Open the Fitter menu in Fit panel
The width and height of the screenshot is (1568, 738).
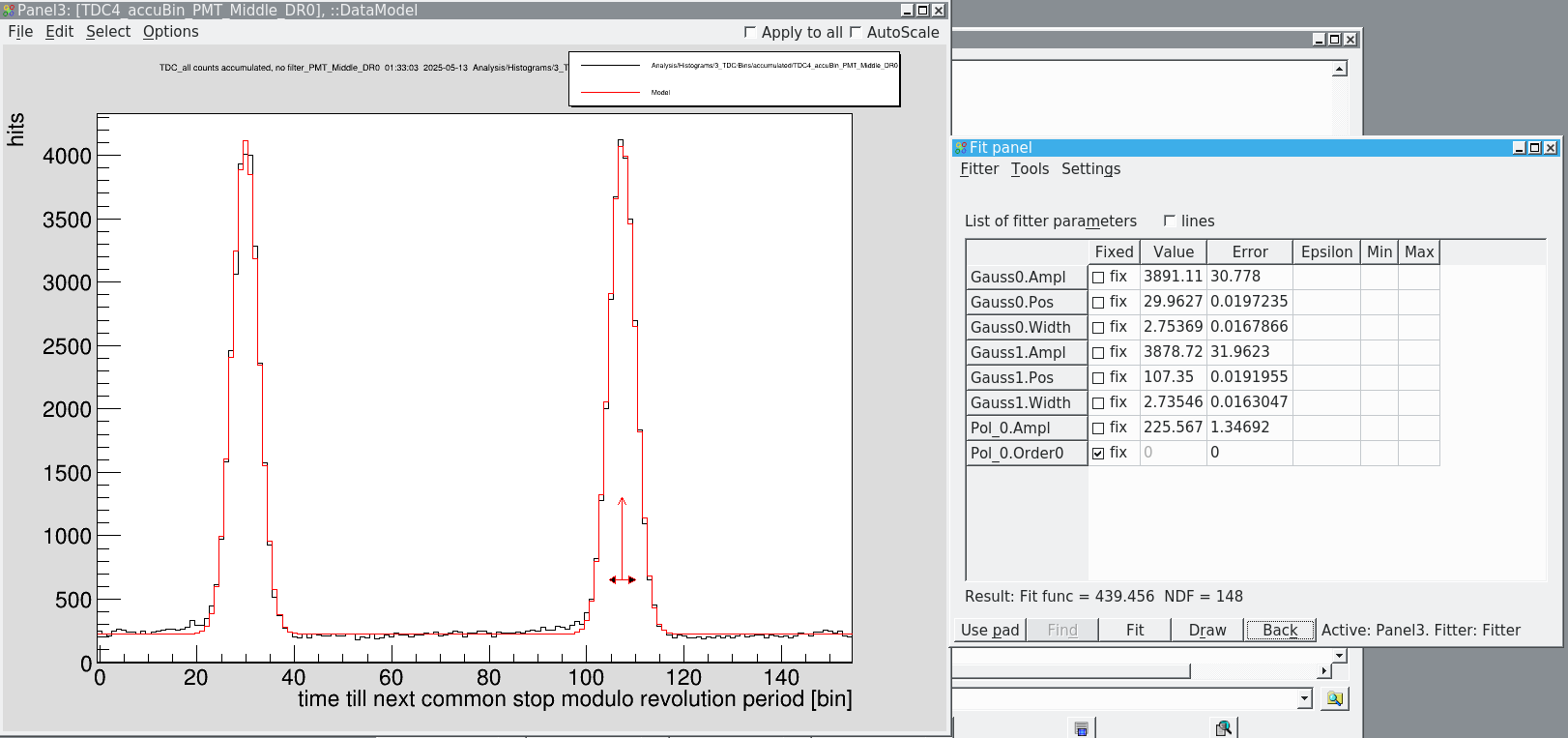pyautogui.click(x=979, y=169)
